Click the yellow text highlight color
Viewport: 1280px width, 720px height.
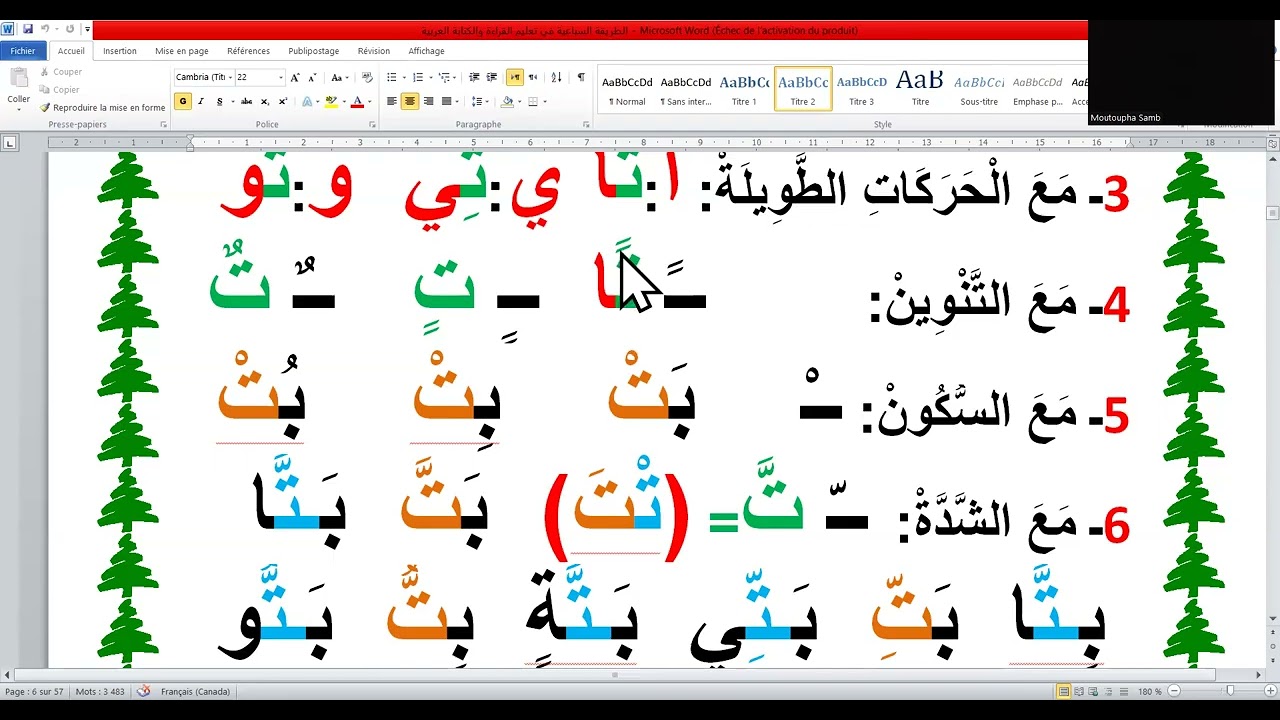click(331, 101)
